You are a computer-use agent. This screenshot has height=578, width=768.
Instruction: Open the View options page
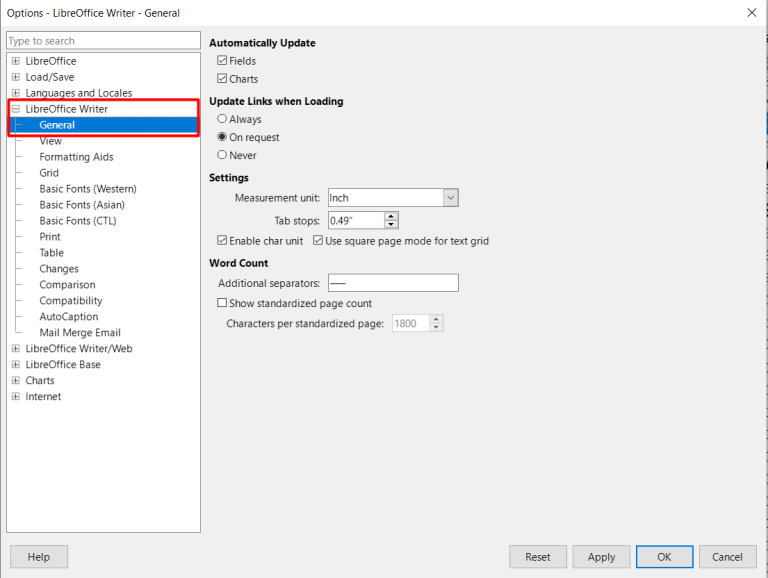[x=50, y=141]
